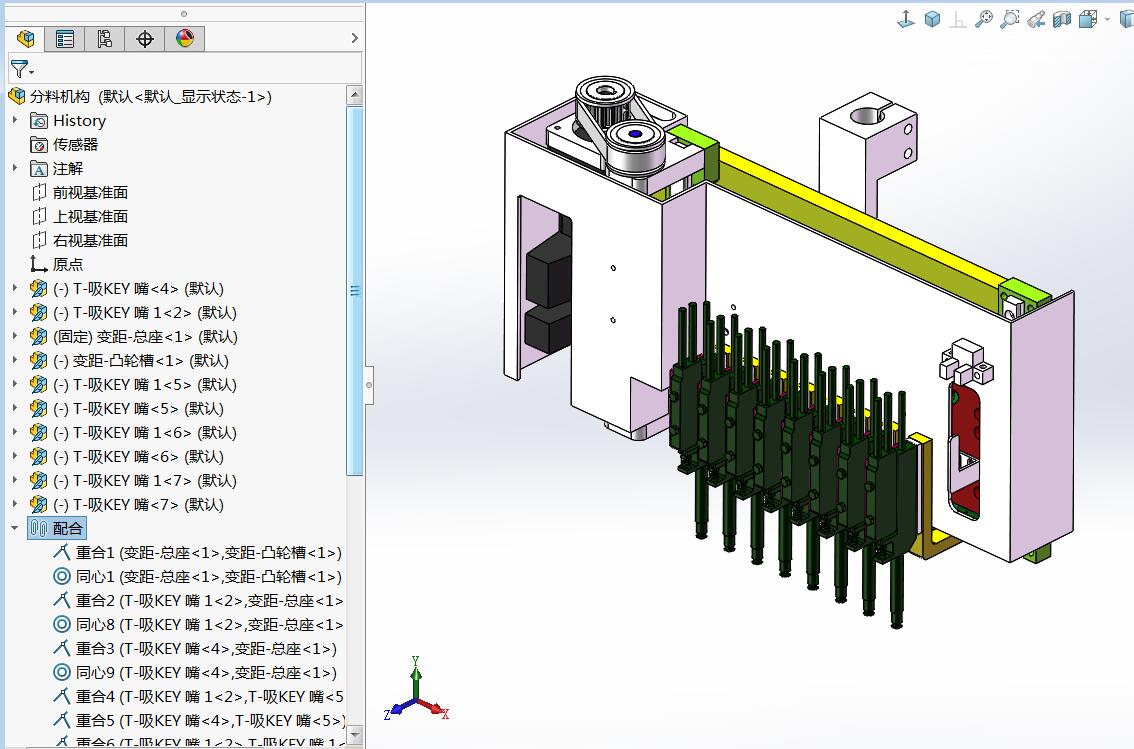Collapse the 配合 mates folder
The height and width of the screenshot is (749, 1134).
(x=15, y=528)
